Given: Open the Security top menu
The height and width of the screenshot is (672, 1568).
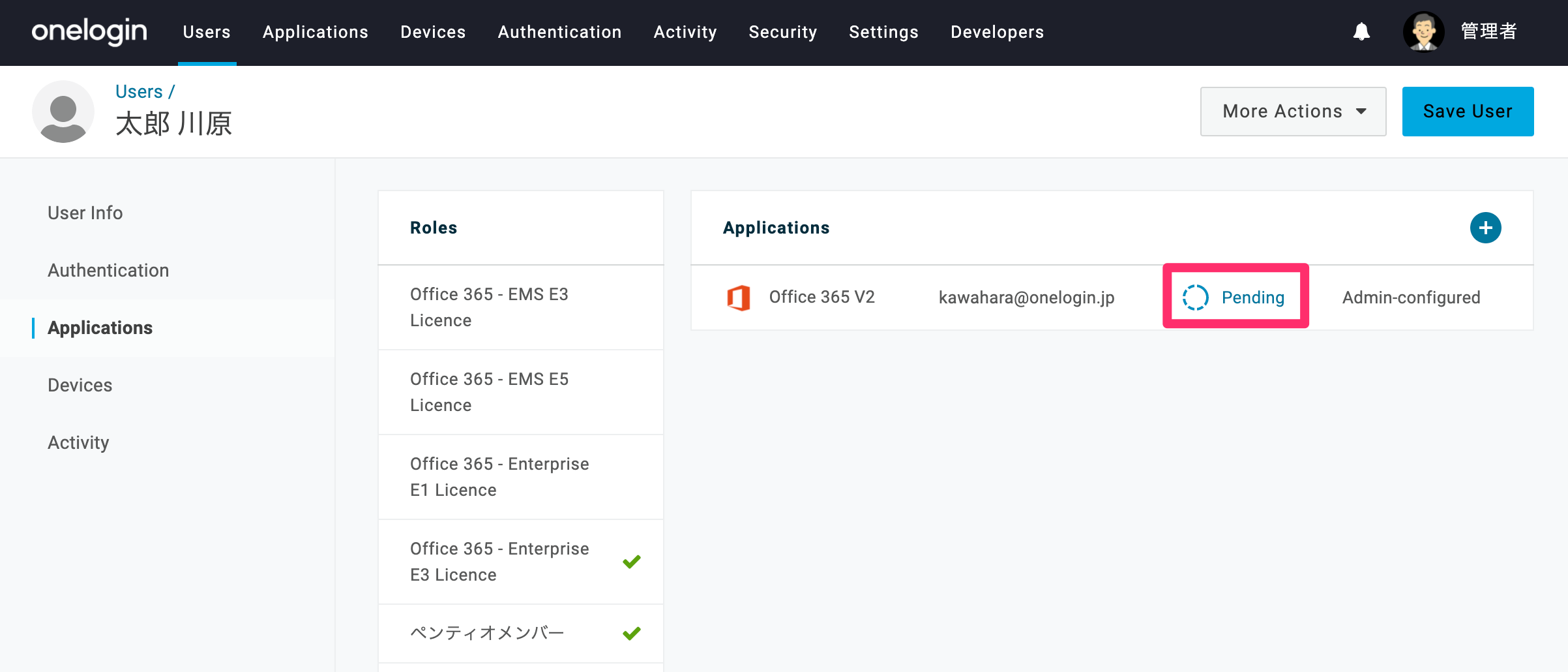Looking at the screenshot, I should [782, 32].
